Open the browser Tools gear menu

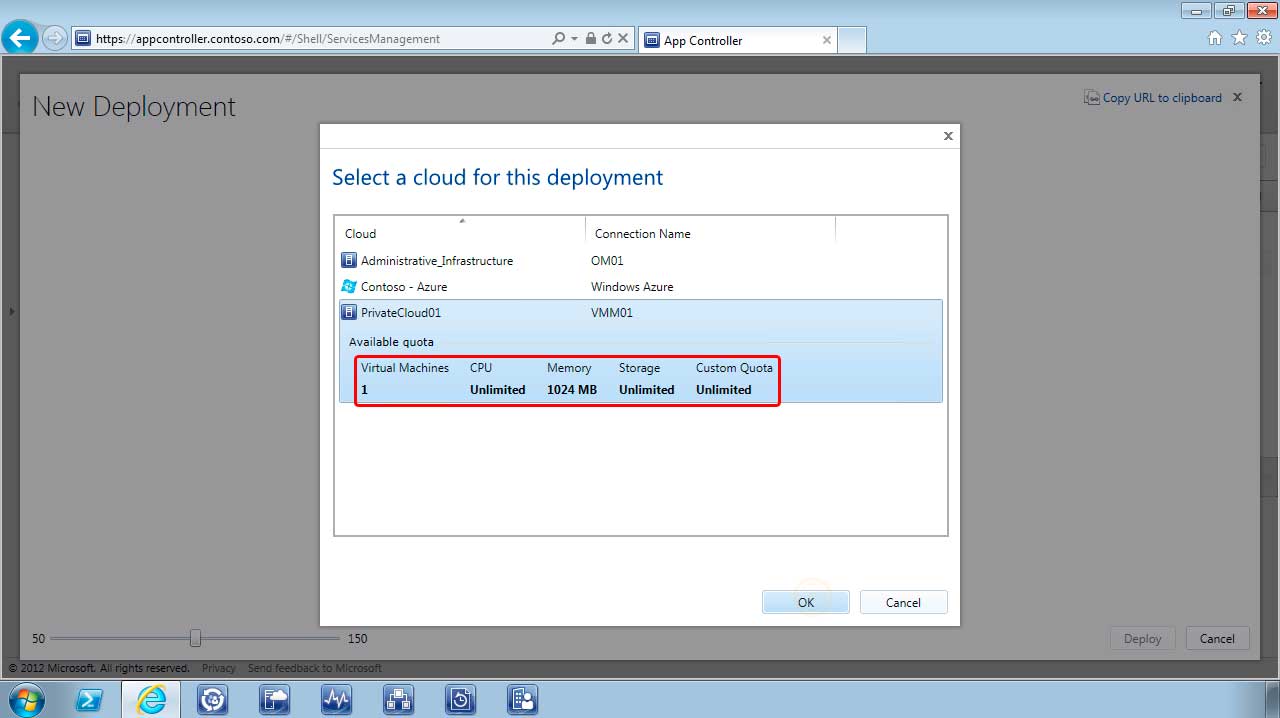coord(1264,38)
